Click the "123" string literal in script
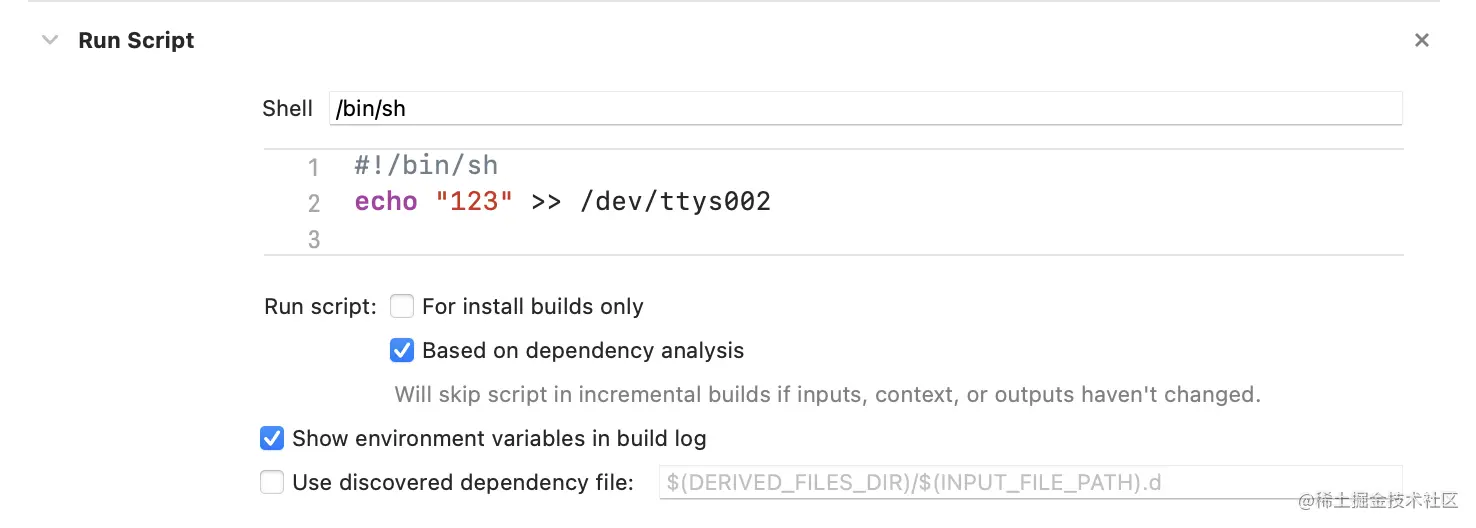The width and height of the screenshot is (1476, 528). pyautogui.click(x=474, y=202)
